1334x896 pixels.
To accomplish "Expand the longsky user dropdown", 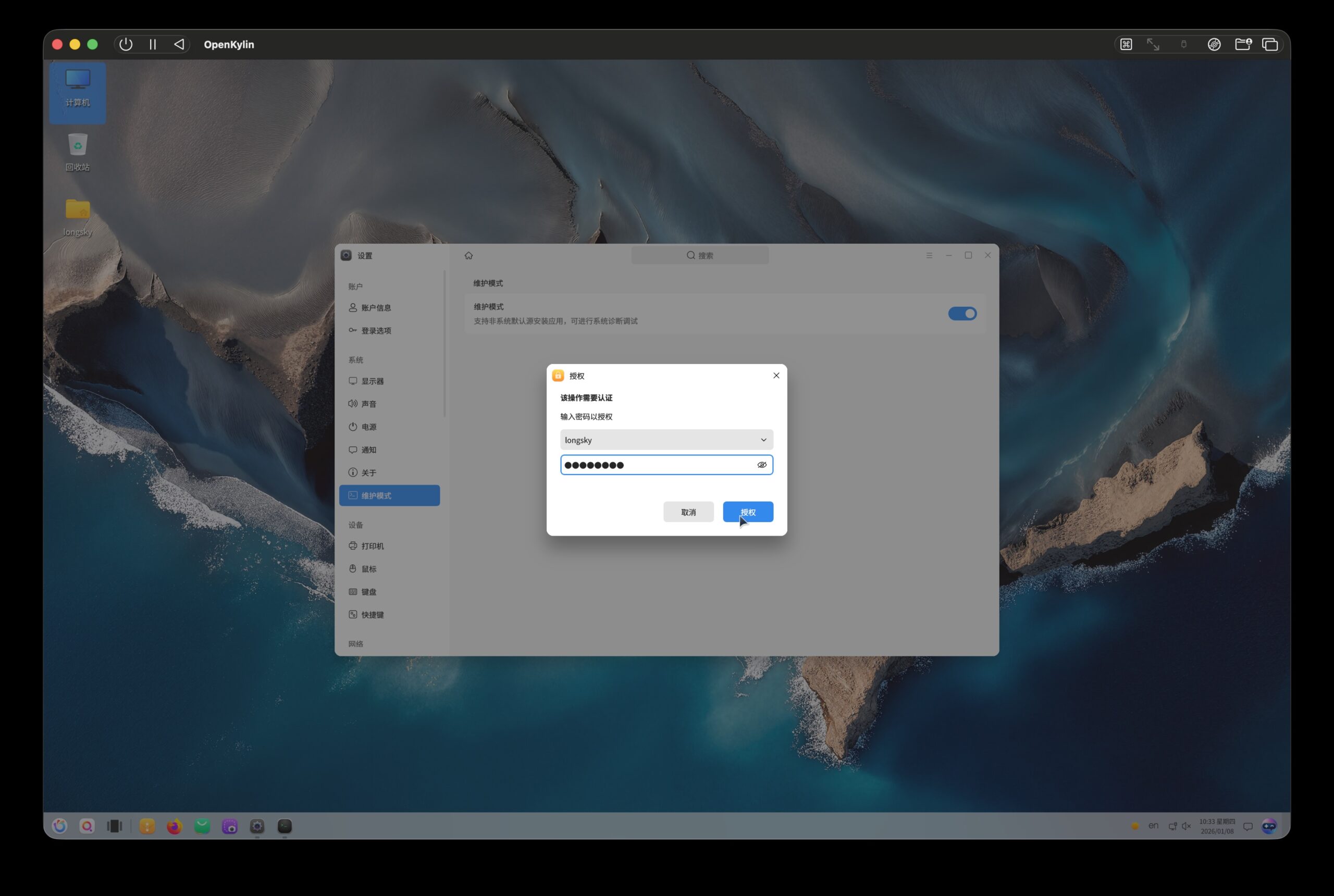I will tap(666, 440).
